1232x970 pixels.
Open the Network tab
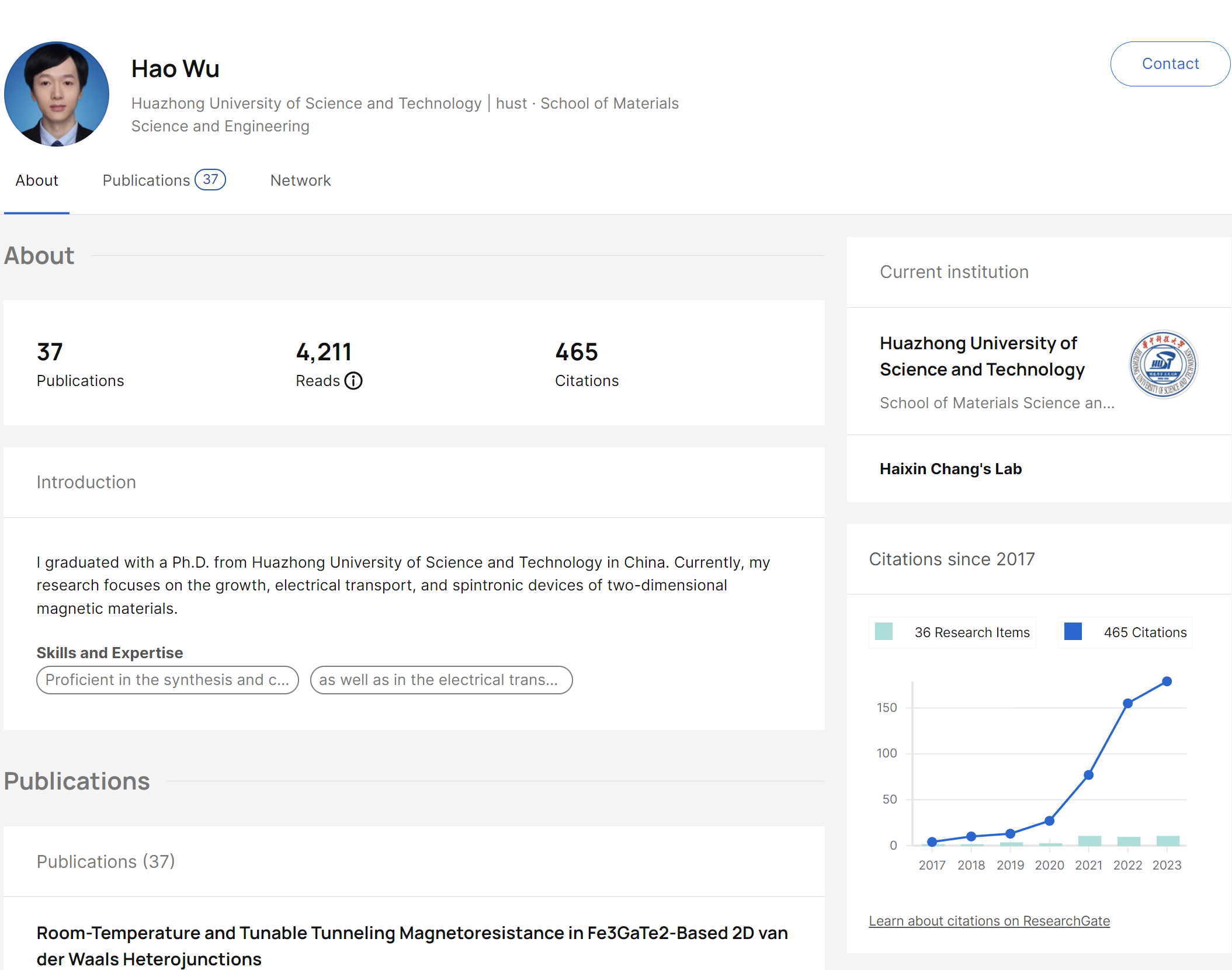coord(300,180)
